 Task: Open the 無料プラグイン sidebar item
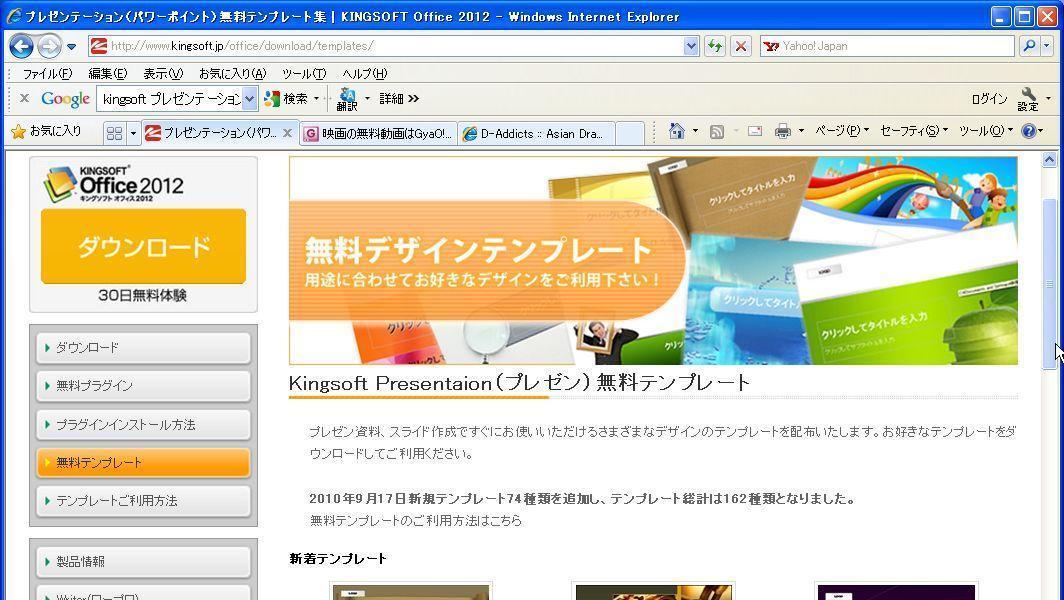click(143, 386)
